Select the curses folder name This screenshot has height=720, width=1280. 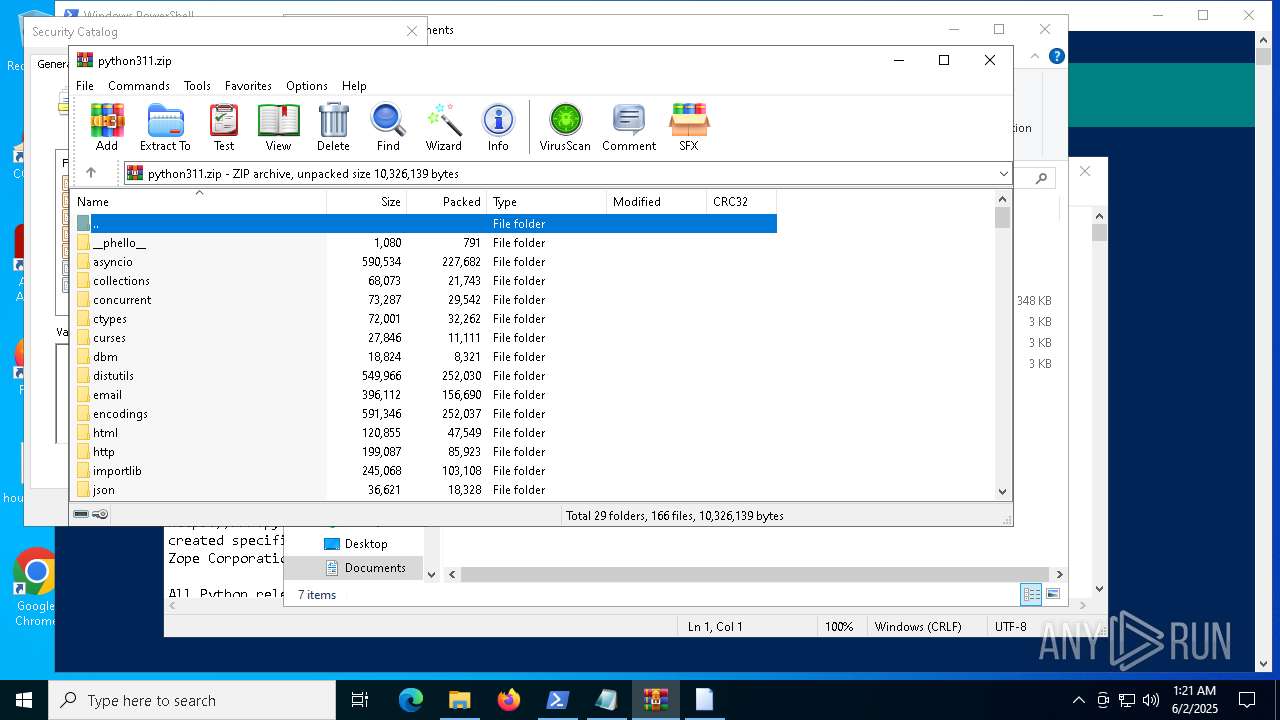[109, 338]
